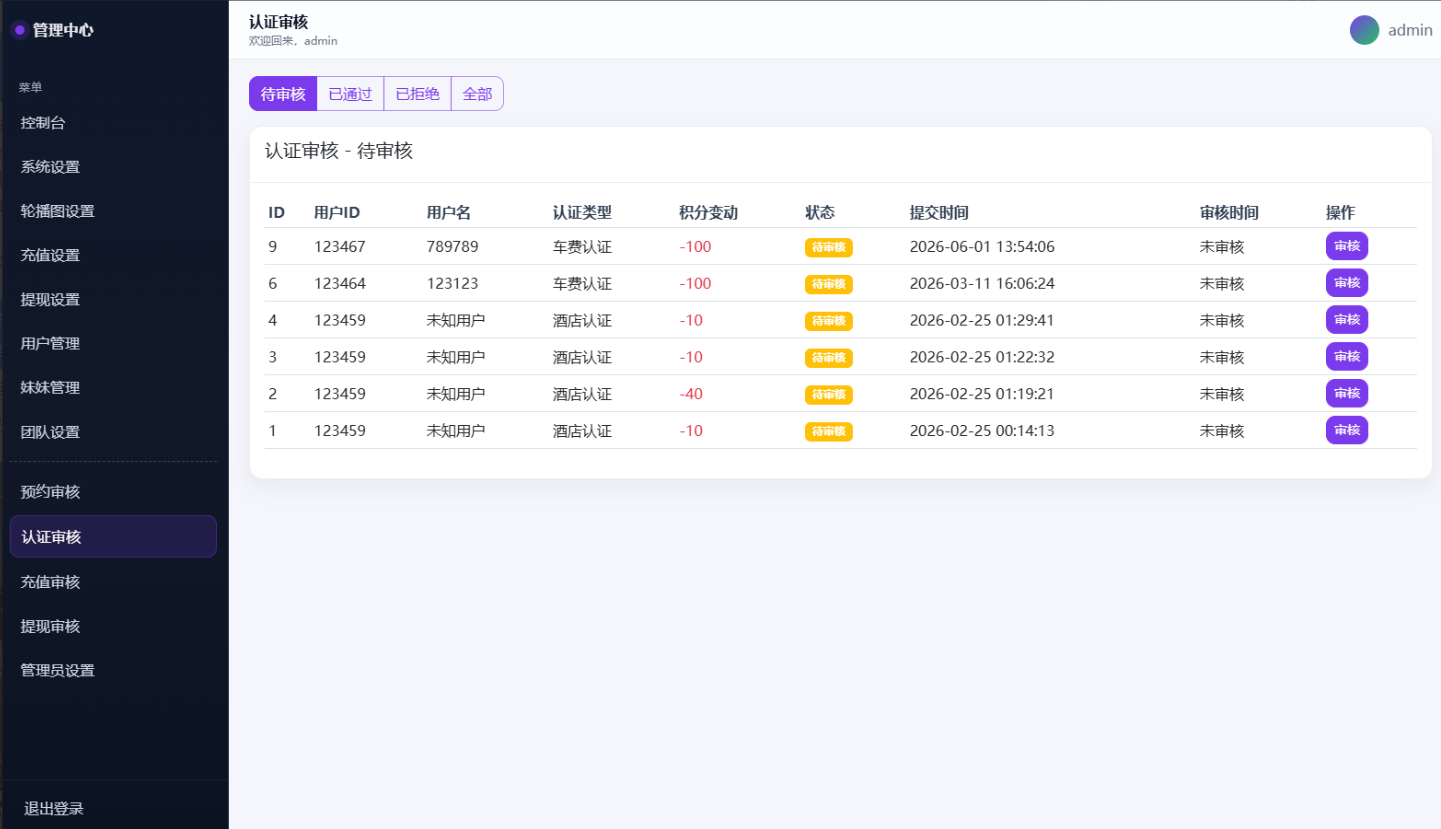Viewport: 1441px width, 829px height.
Task: Click 审核 button for ID 2 row
Action: [x=1347, y=393]
